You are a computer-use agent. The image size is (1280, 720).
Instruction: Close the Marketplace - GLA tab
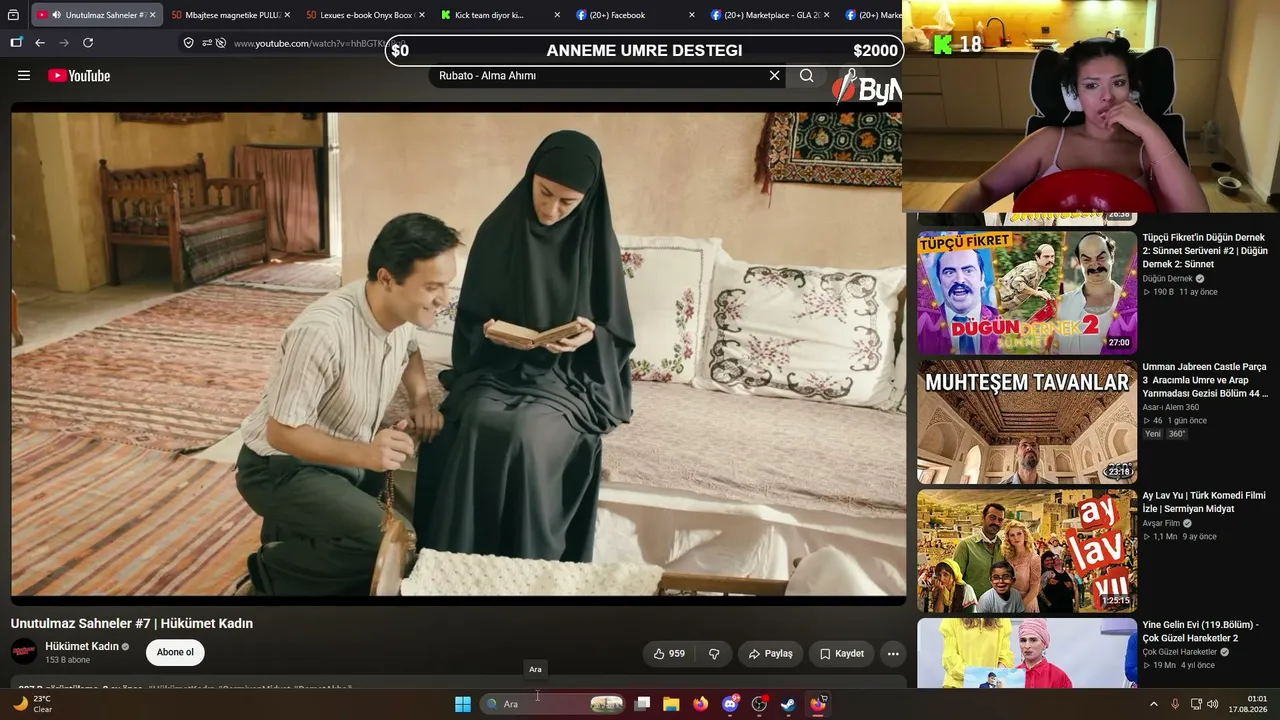tap(827, 15)
